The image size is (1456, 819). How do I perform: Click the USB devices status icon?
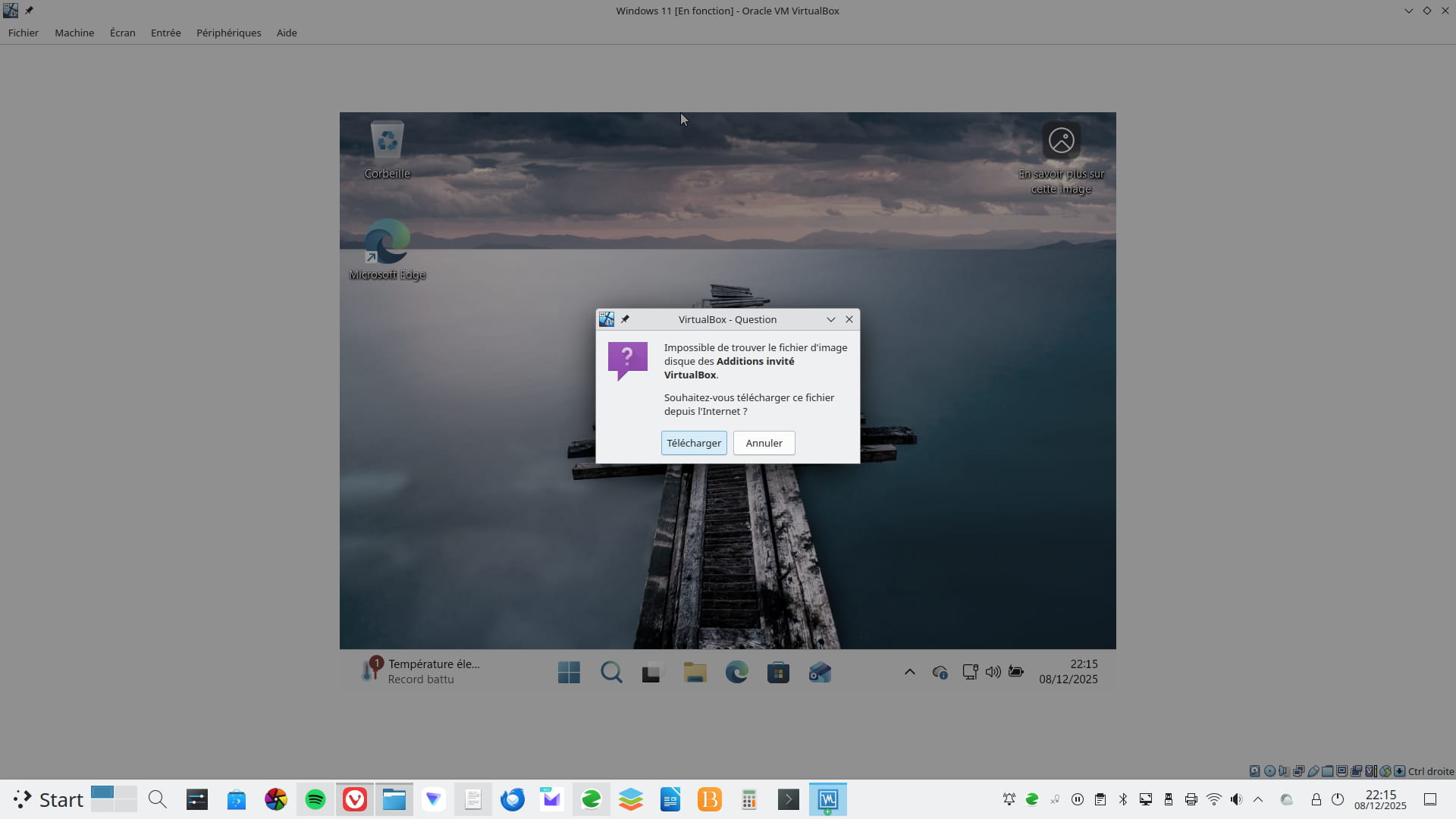(x=1313, y=771)
